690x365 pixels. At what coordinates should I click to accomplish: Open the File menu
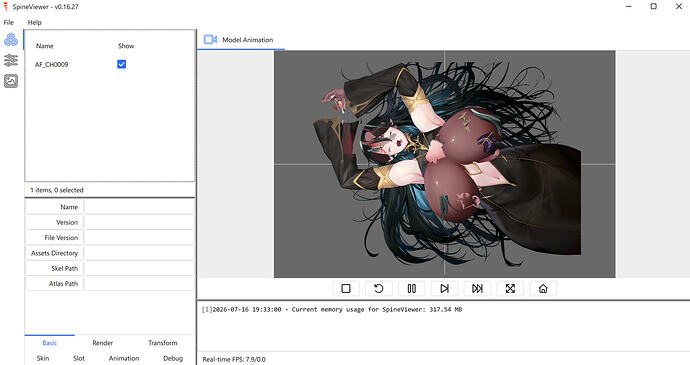coord(9,22)
